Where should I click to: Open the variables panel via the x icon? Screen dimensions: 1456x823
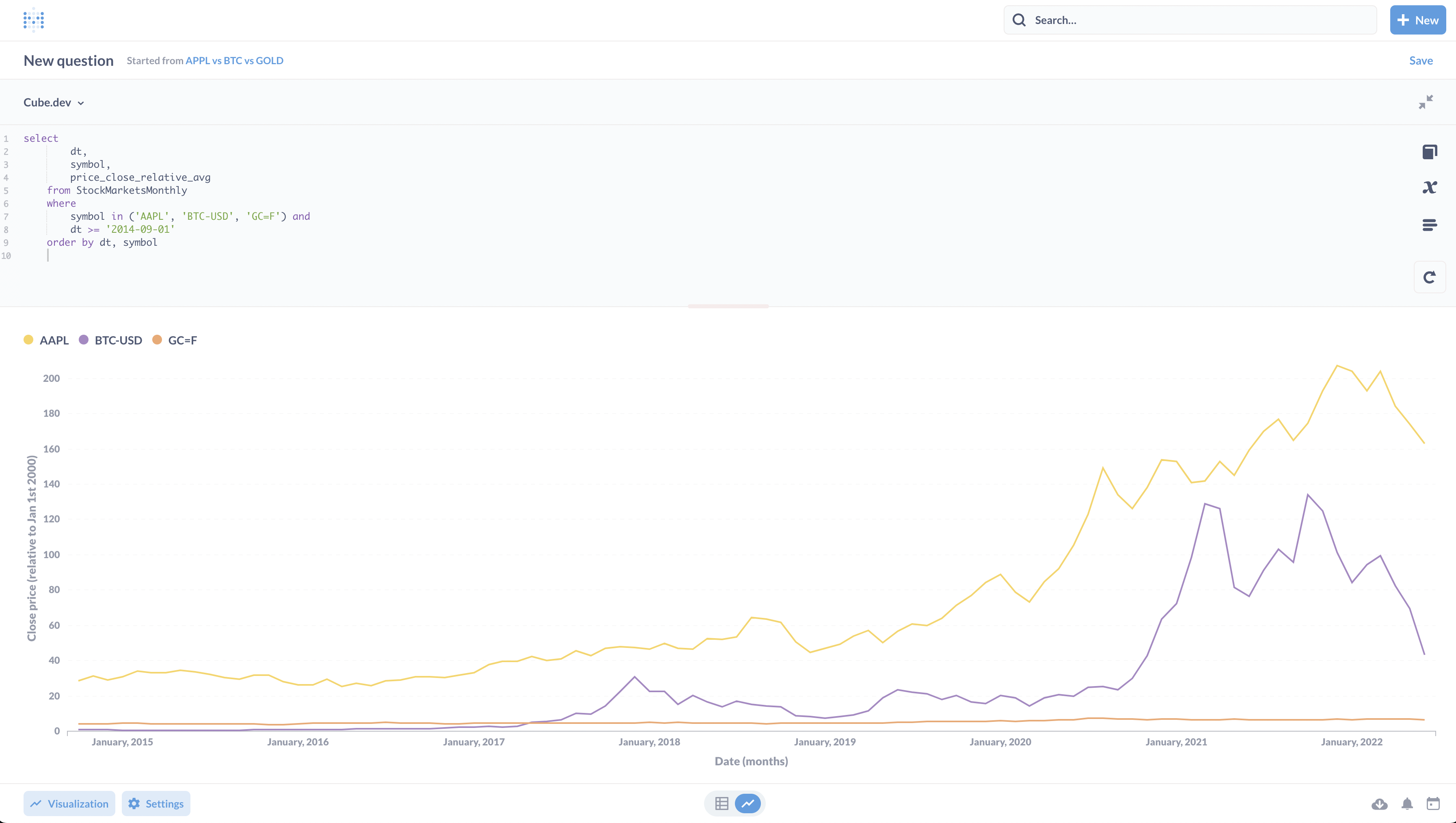click(1430, 187)
